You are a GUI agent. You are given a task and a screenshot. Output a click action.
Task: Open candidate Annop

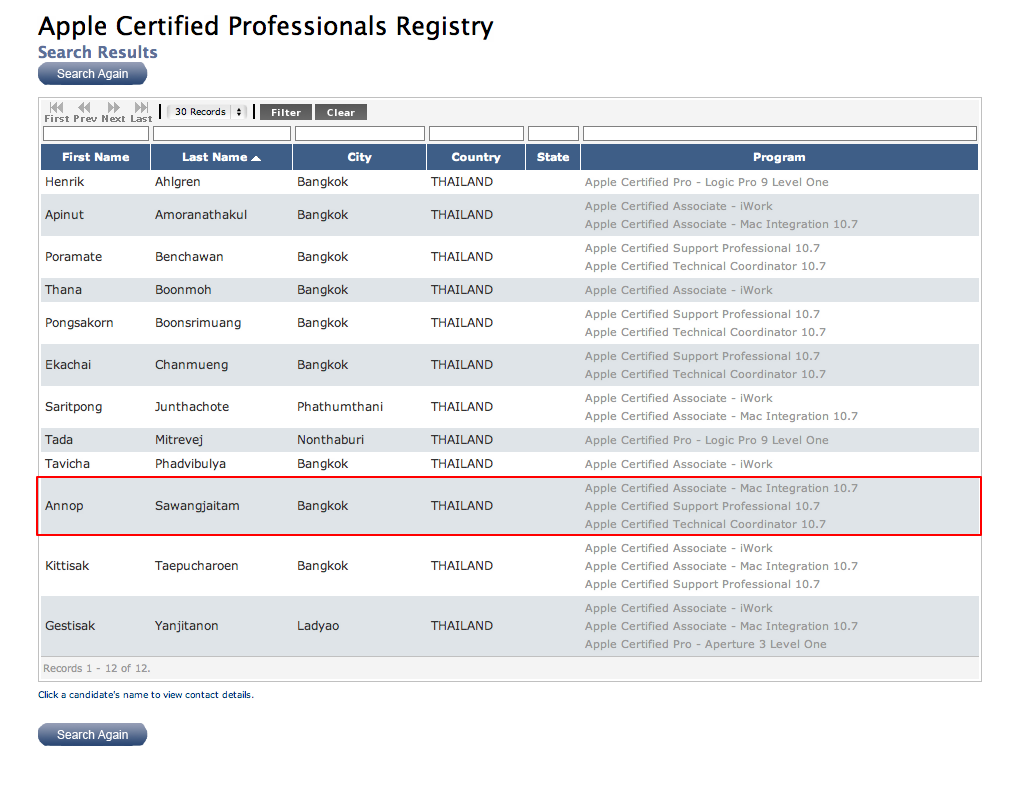point(64,506)
